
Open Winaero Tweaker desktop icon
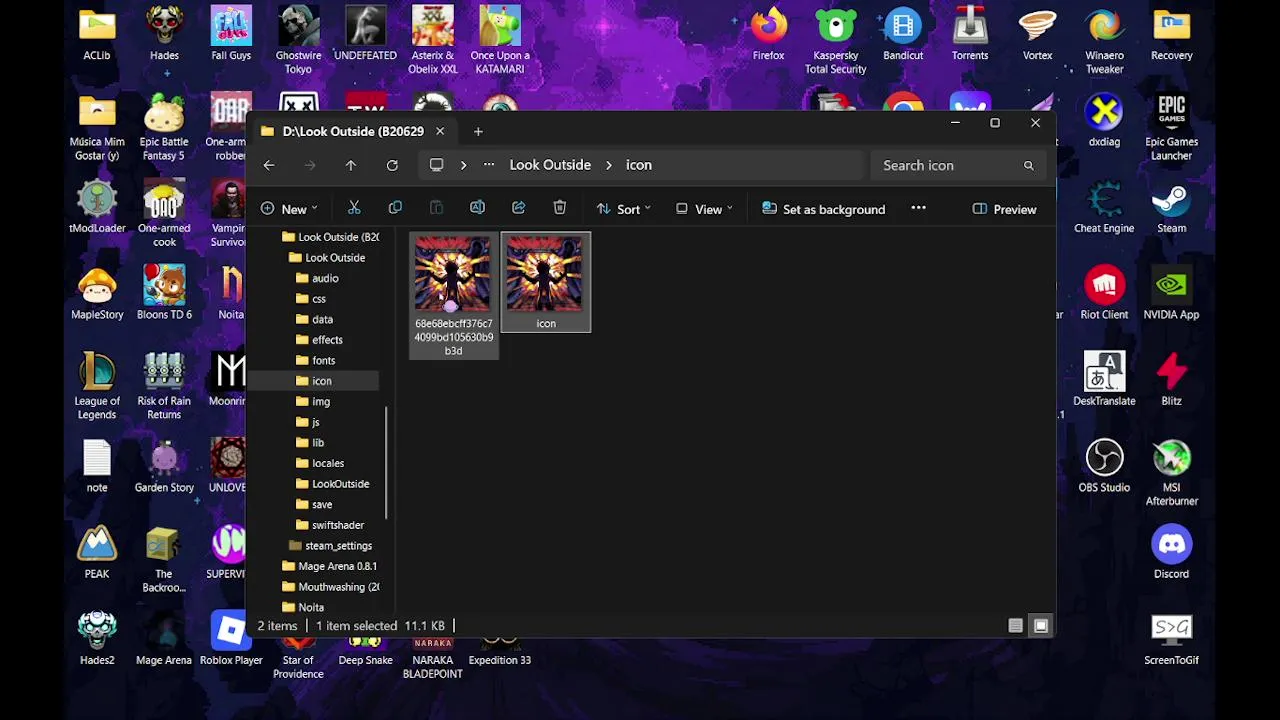click(1104, 42)
